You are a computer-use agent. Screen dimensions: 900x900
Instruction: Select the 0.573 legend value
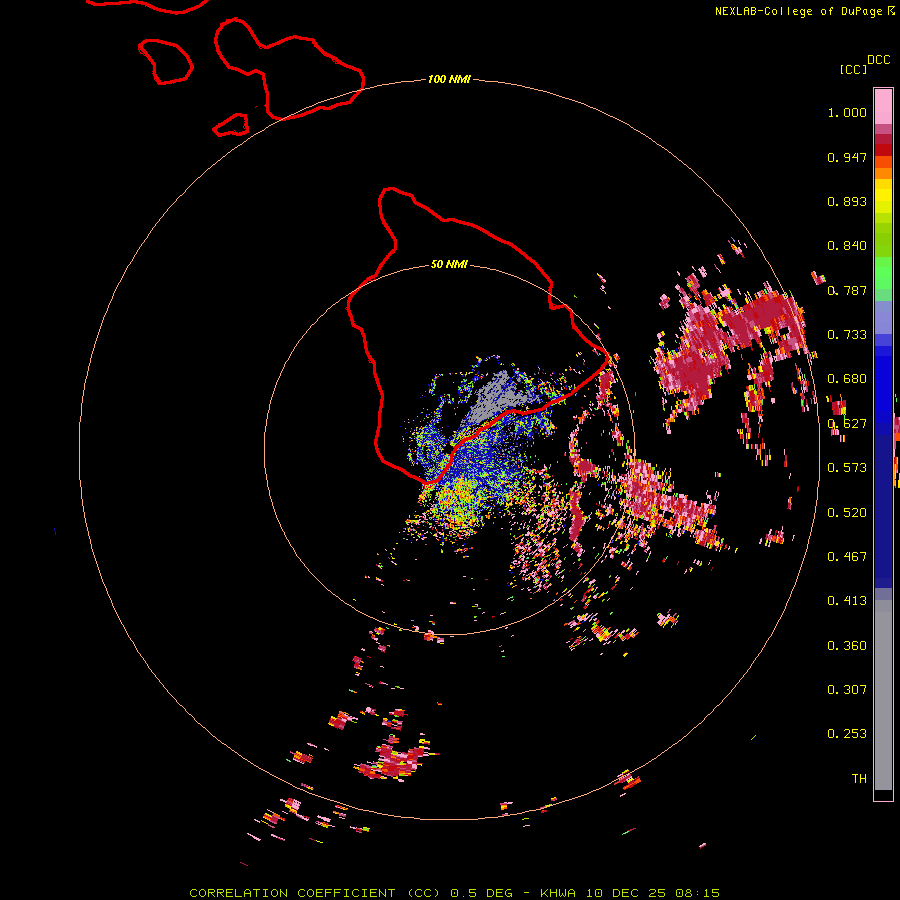click(847, 468)
